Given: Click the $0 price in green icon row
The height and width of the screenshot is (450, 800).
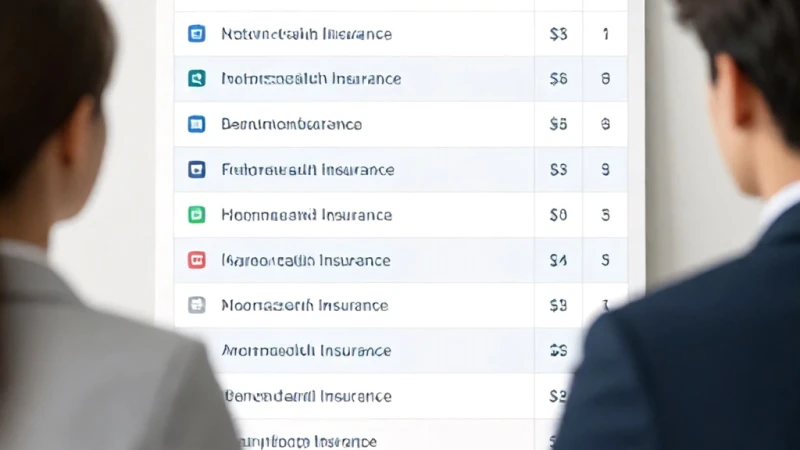Looking at the screenshot, I should pyautogui.click(x=558, y=215).
